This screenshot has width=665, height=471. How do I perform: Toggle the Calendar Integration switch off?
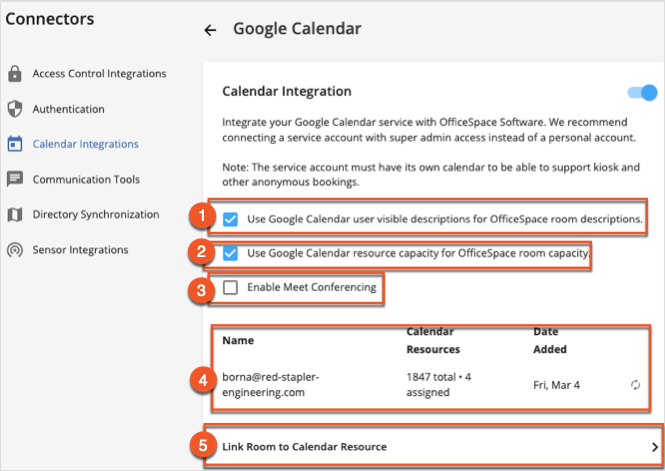click(x=641, y=93)
